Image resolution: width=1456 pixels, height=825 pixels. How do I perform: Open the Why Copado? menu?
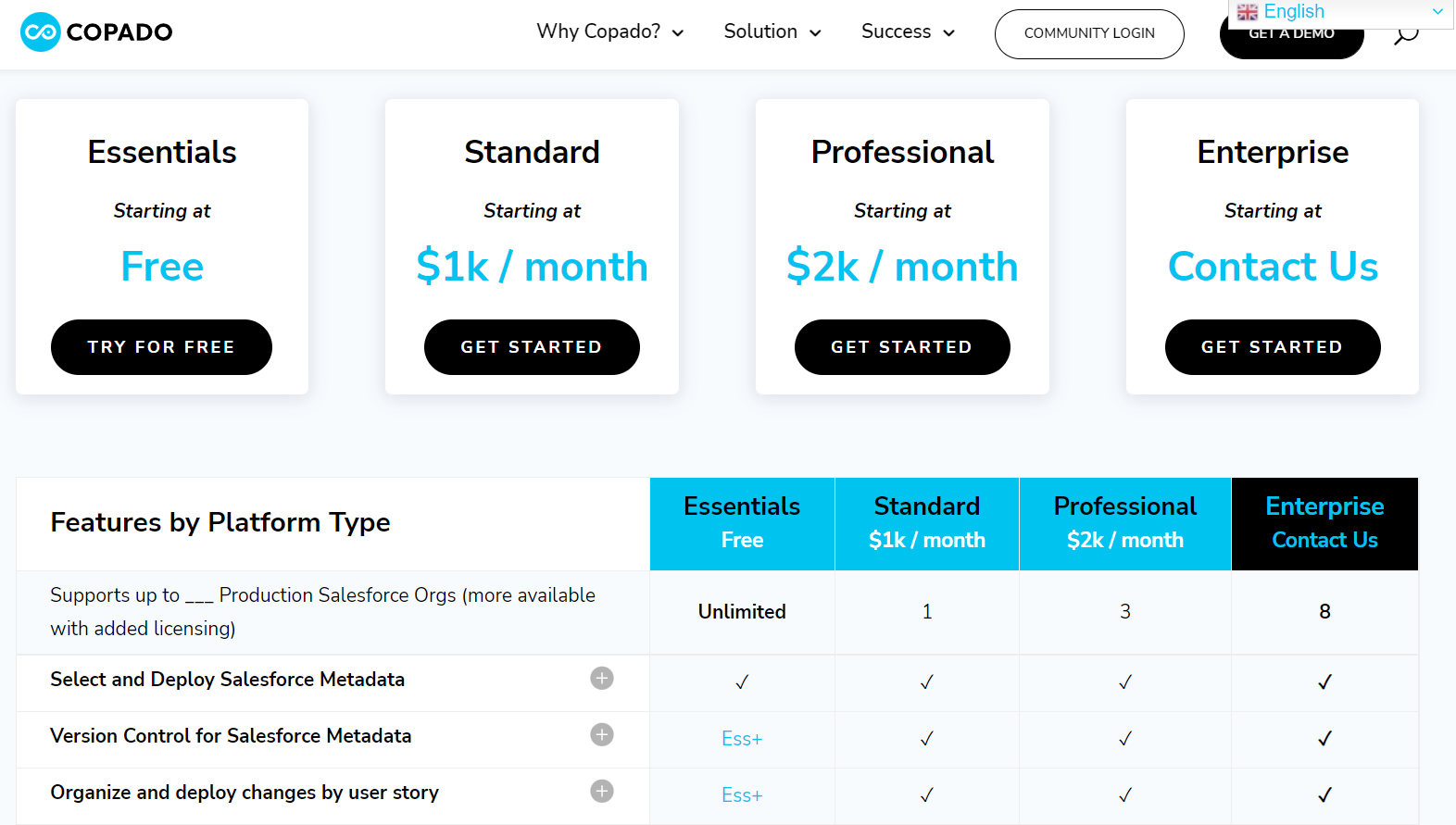click(x=610, y=31)
